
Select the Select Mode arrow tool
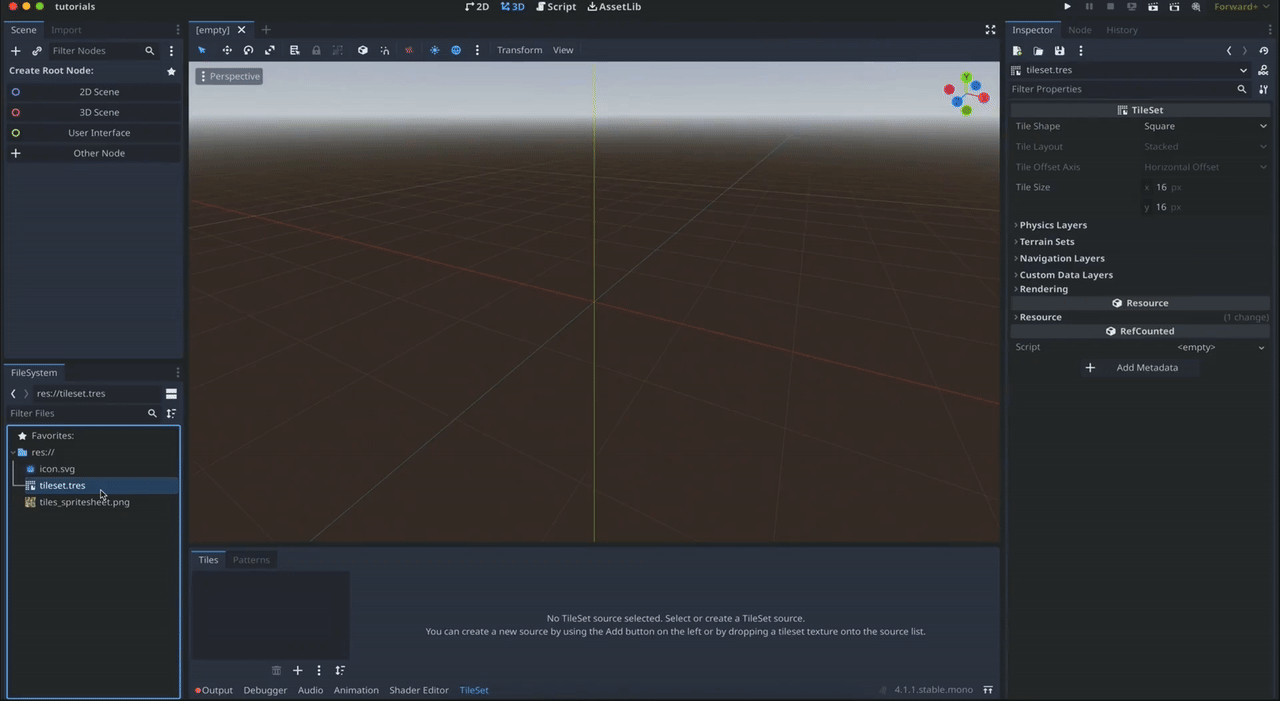pos(202,50)
